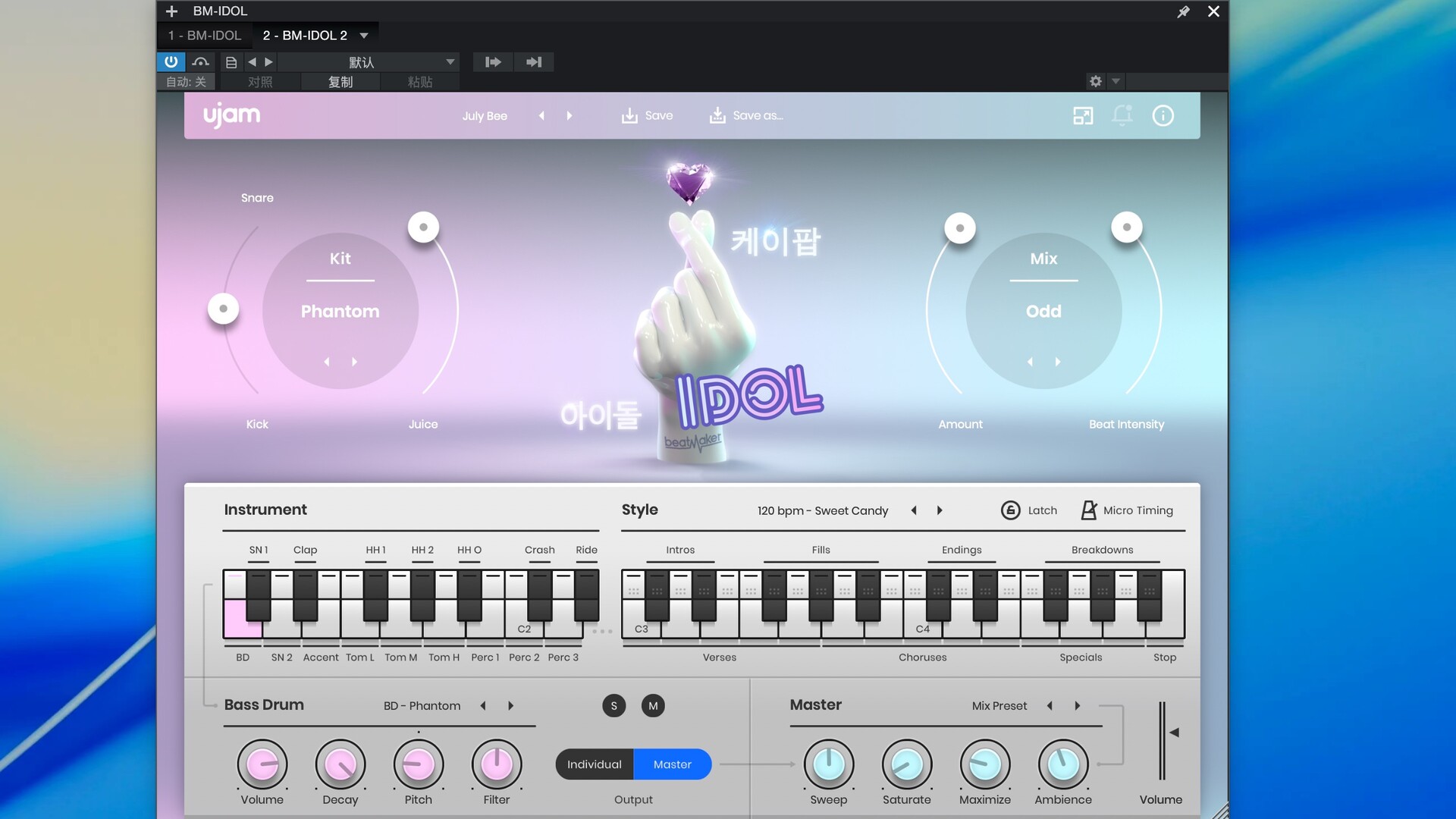
Task: Go to previous host preset arrow
Action: coord(253,62)
